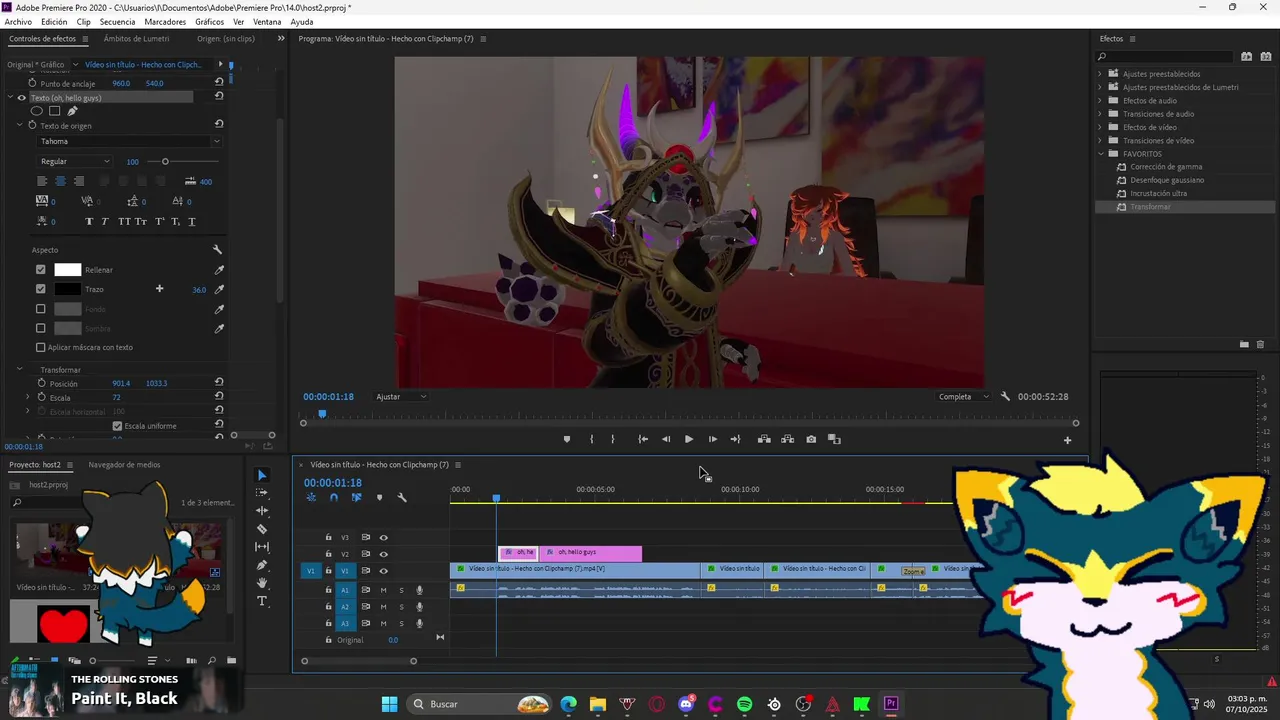Screen dimensions: 1280x720
Task: Open the Archivo menu
Action: point(18,22)
